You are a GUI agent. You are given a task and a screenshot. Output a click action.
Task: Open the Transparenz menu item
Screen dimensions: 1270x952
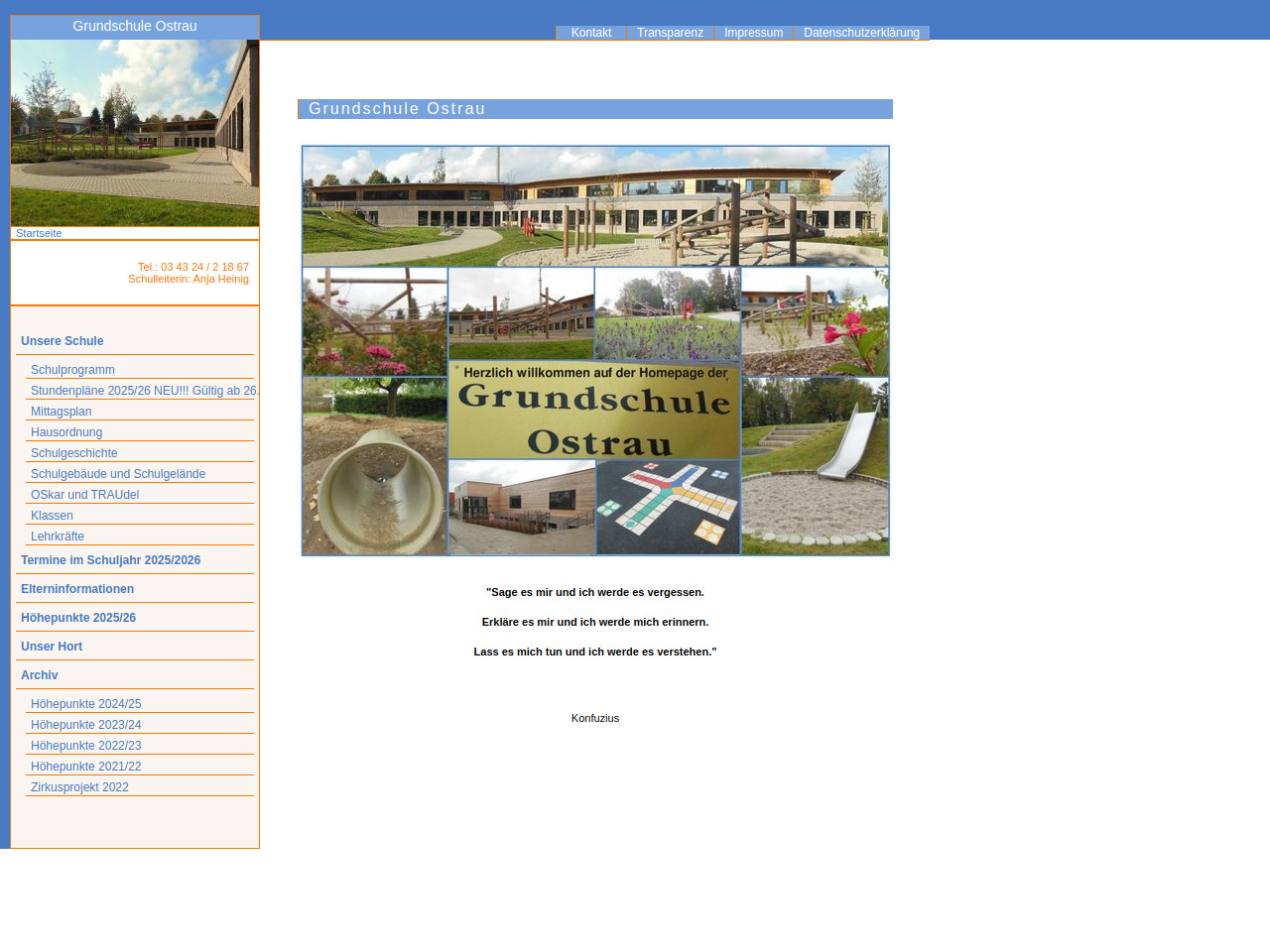tap(670, 33)
